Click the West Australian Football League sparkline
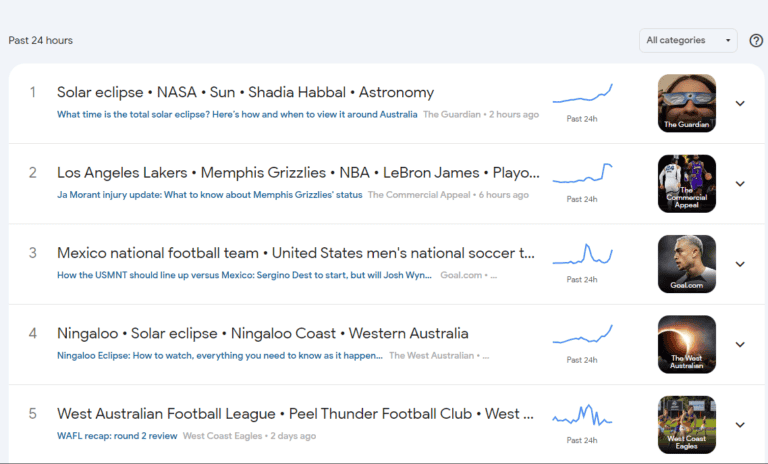Image resolution: width=768 pixels, height=464 pixels. point(582,415)
